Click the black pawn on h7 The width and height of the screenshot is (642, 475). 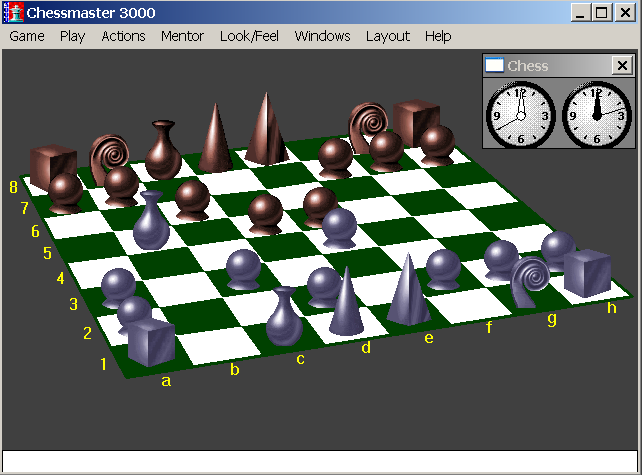[437, 145]
